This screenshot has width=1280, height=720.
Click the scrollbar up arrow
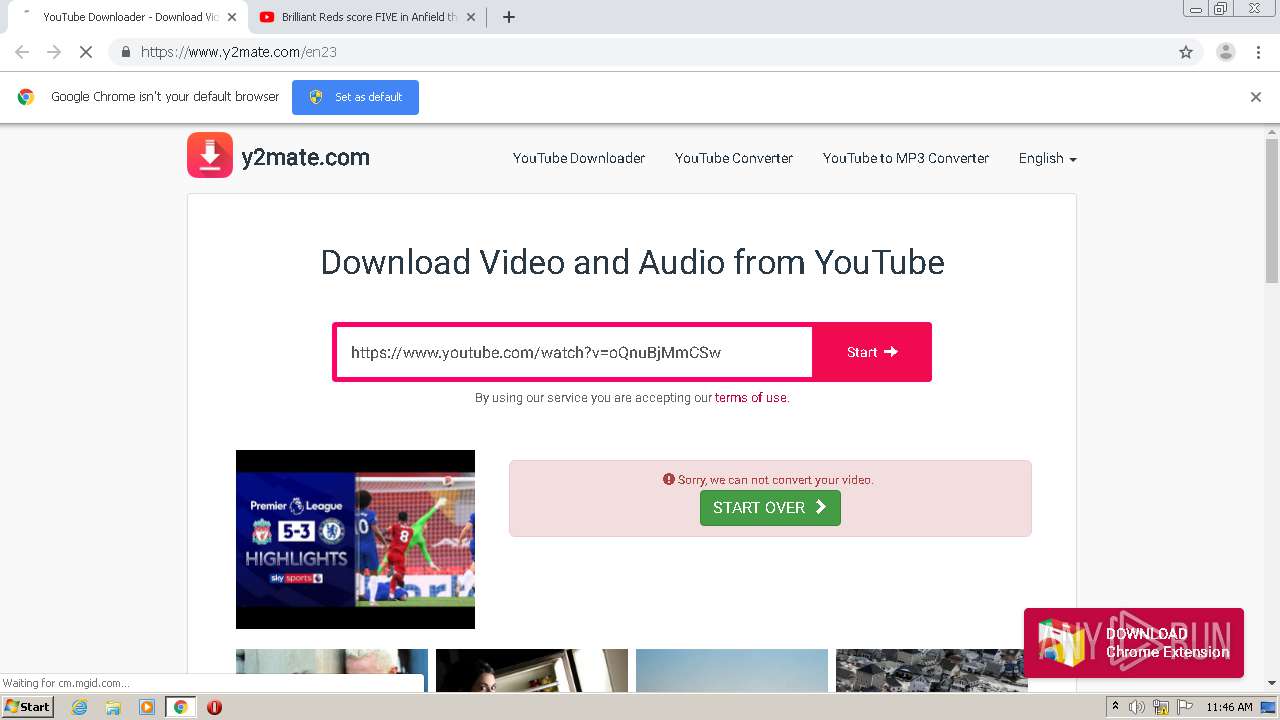coord(1272,131)
